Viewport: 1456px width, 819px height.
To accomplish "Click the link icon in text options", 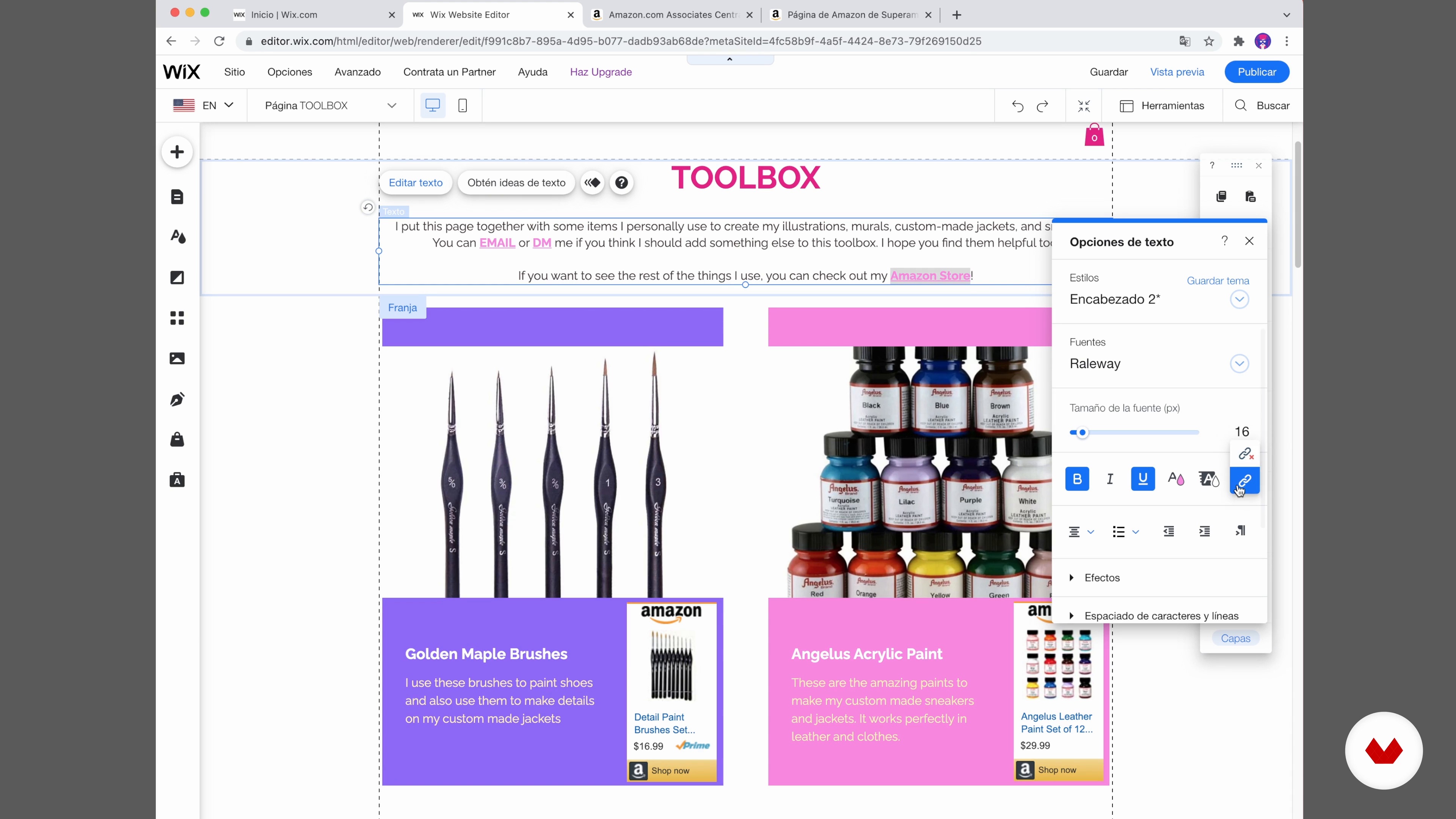I will [x=1244, y=480].
